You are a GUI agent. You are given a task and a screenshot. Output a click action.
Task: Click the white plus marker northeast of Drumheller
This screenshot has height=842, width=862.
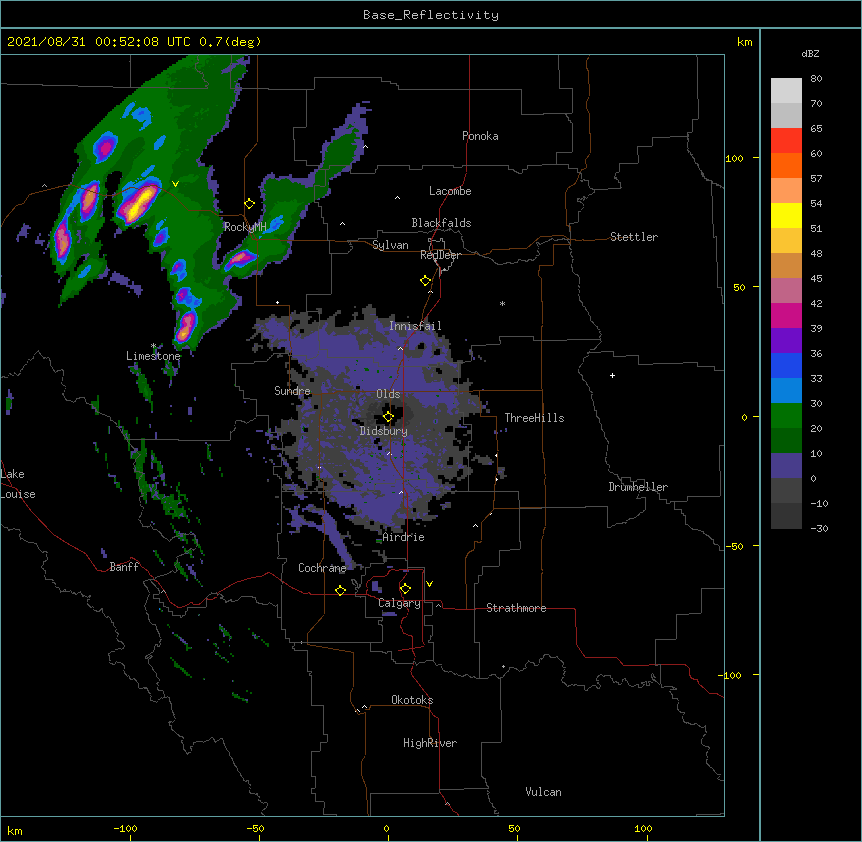point(612,375)
